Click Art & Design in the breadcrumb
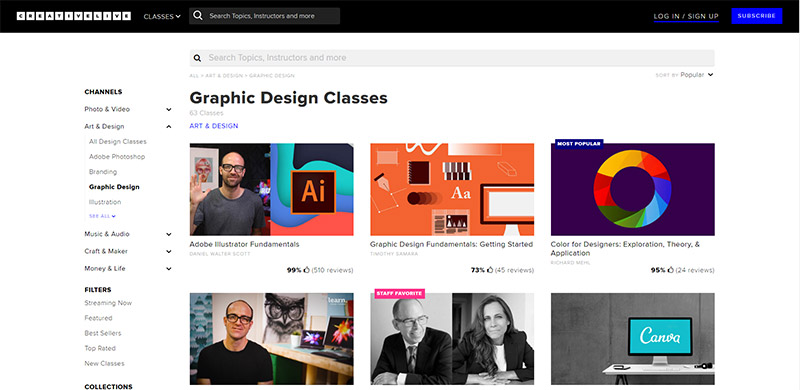Viewport: 800px width, 390px height. click(224, 76)
